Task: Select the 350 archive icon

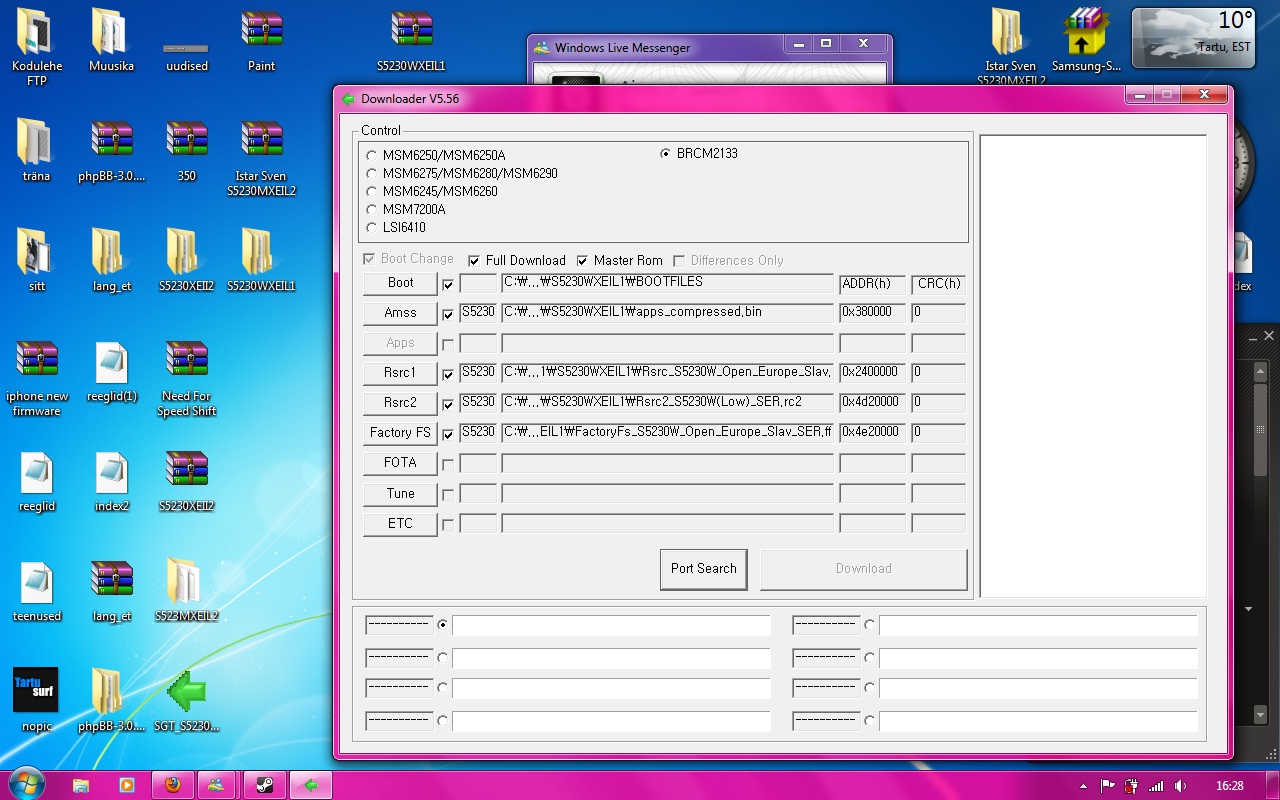Action: [186, 150]
